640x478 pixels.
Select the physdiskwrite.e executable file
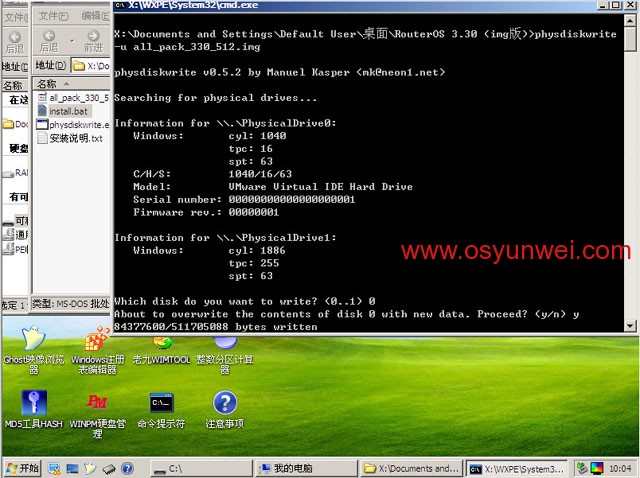pos(73,125)
